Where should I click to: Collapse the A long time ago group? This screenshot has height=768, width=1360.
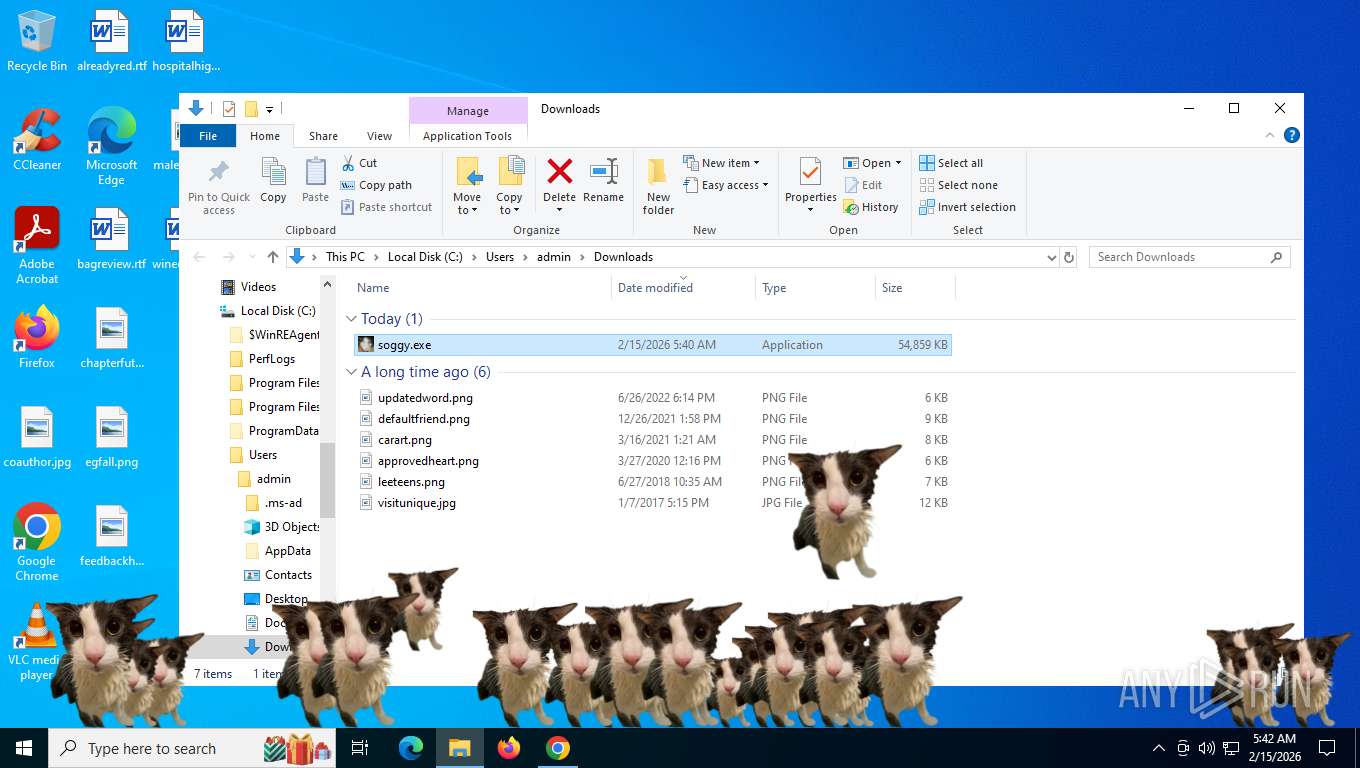coord(351,372)
